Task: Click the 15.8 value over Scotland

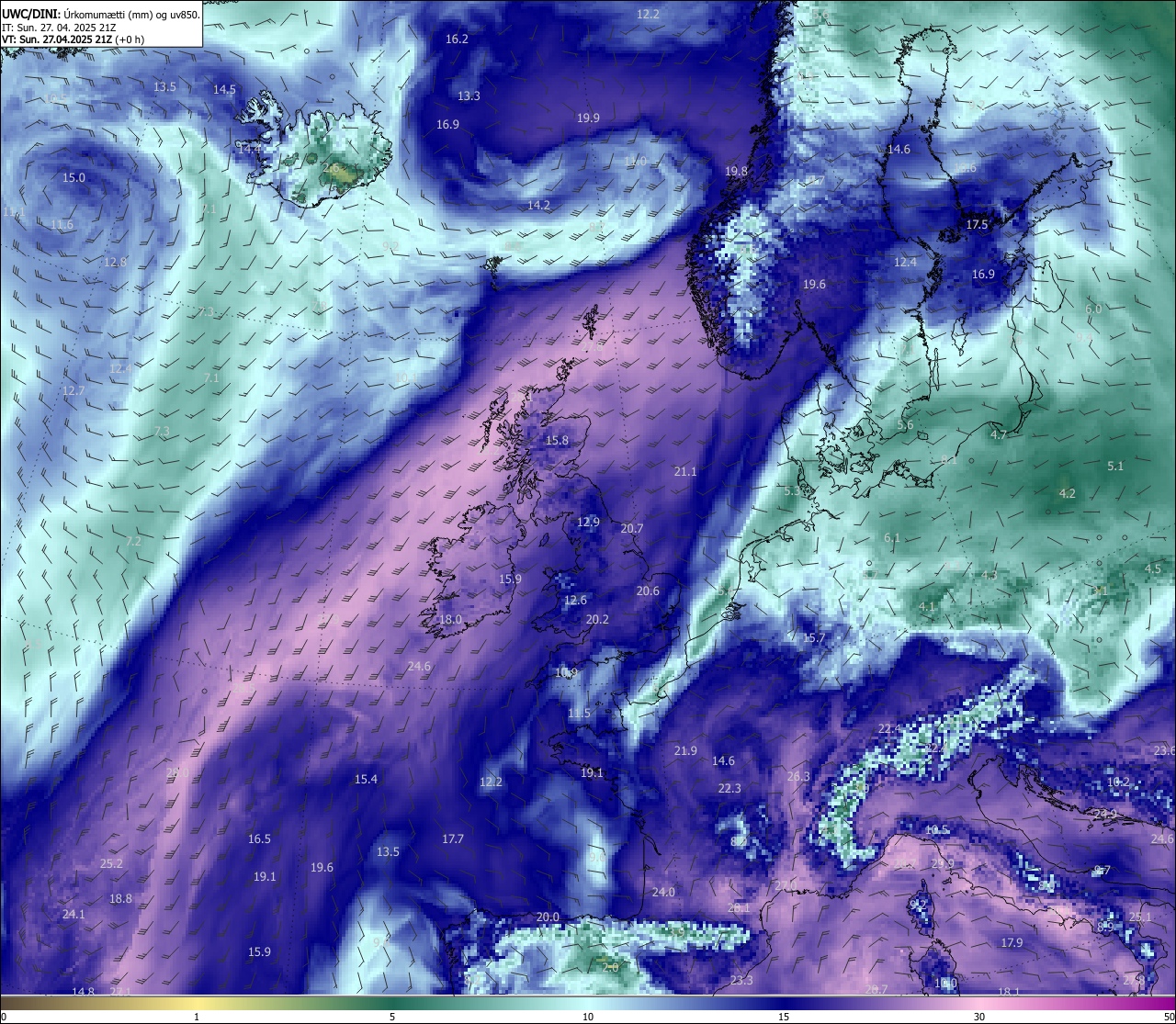Action: click(557, 441)
